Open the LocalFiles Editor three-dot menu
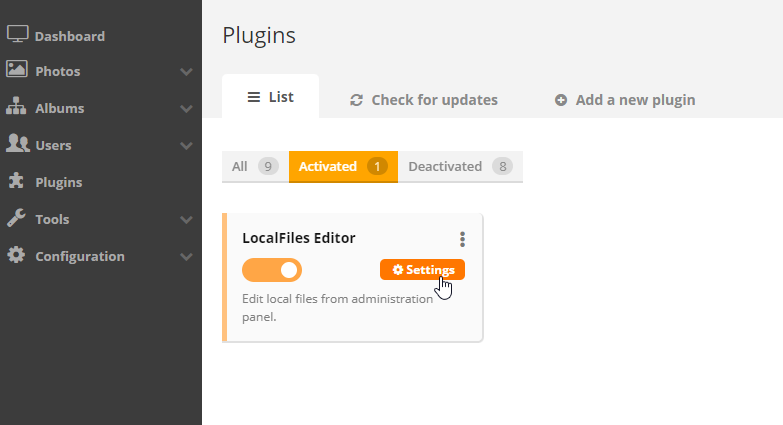The width and height of the screenshot is (783, 425). 462,239
